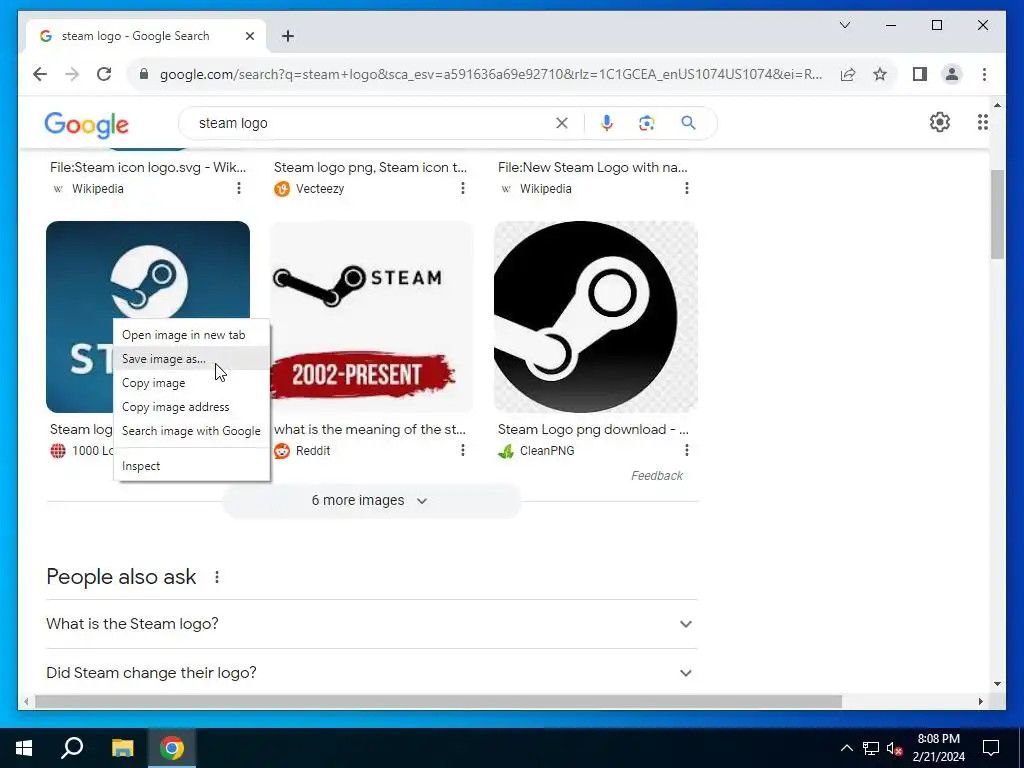This screenshot has width=1024, height=768.
Task: Open File:New Steam Logo Wikipedia result
Action: (x=592, y=168)
